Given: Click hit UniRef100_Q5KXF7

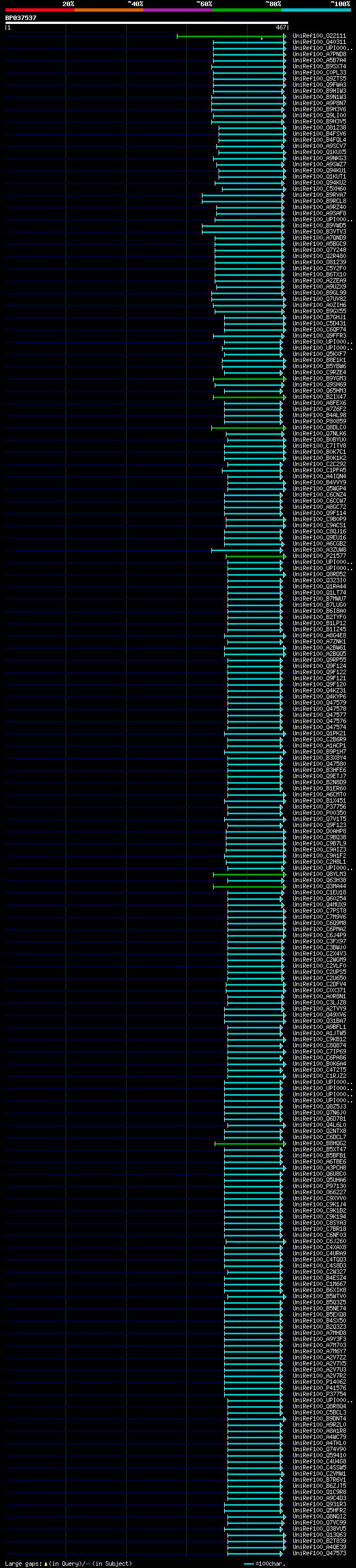Looking at the screenshot, I should pos(319,354).
